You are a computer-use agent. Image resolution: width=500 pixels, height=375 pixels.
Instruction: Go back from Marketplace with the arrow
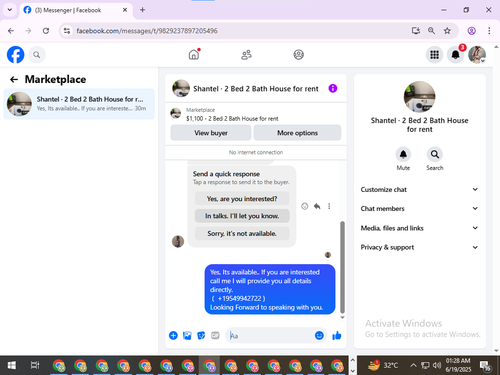pyautogui.click(x=14, y=79)
